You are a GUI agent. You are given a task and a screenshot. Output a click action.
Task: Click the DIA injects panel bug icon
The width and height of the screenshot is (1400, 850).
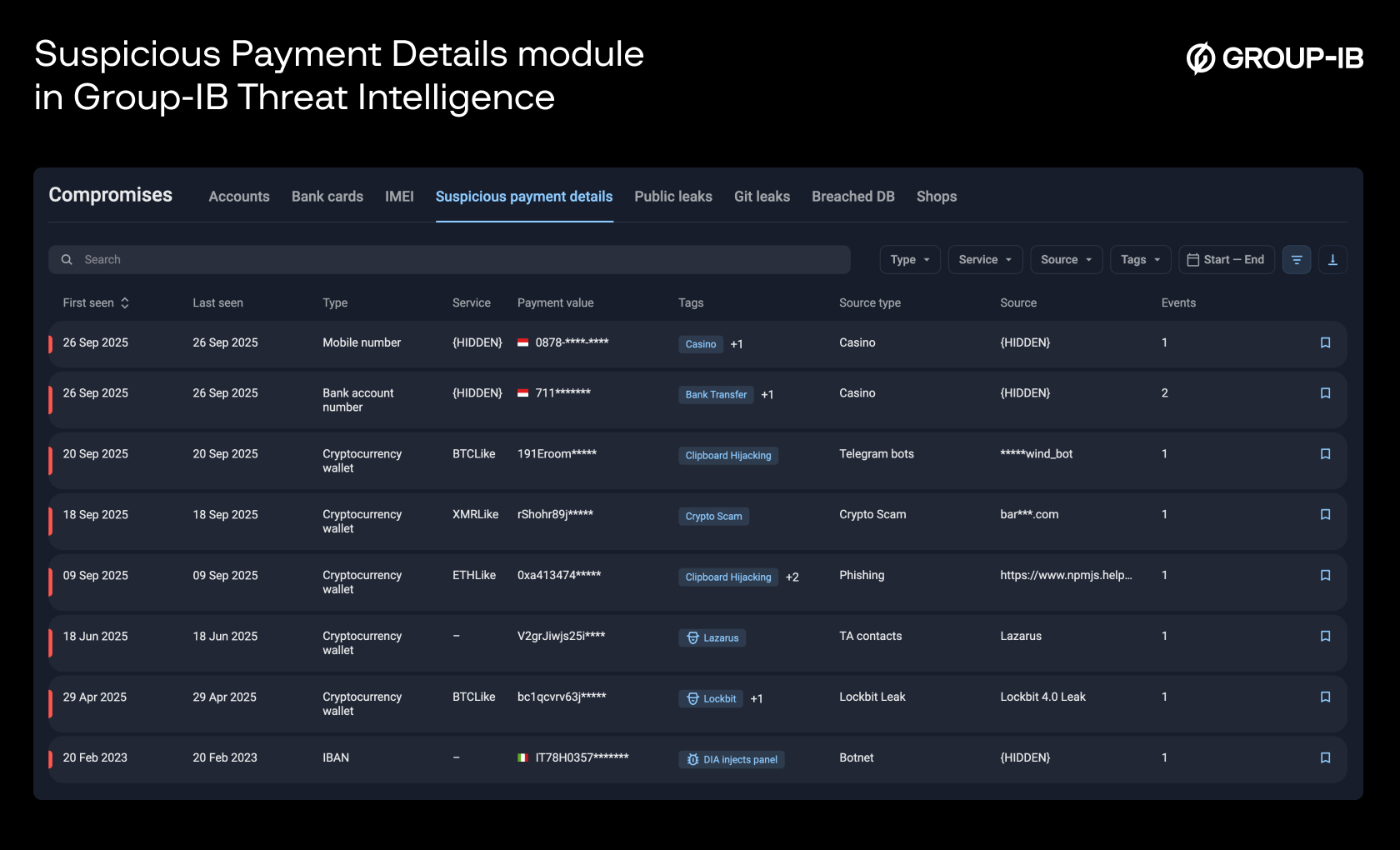(692, 759)
